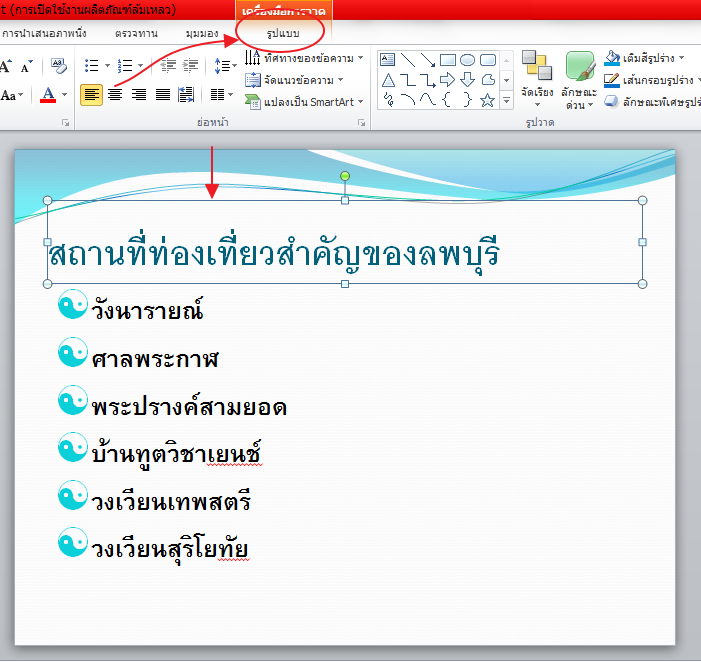Image resolution: width=701 pixels, height=662 pixels.
Task: Click the green rotation handle of title box
Action: [x=345, y=176]
